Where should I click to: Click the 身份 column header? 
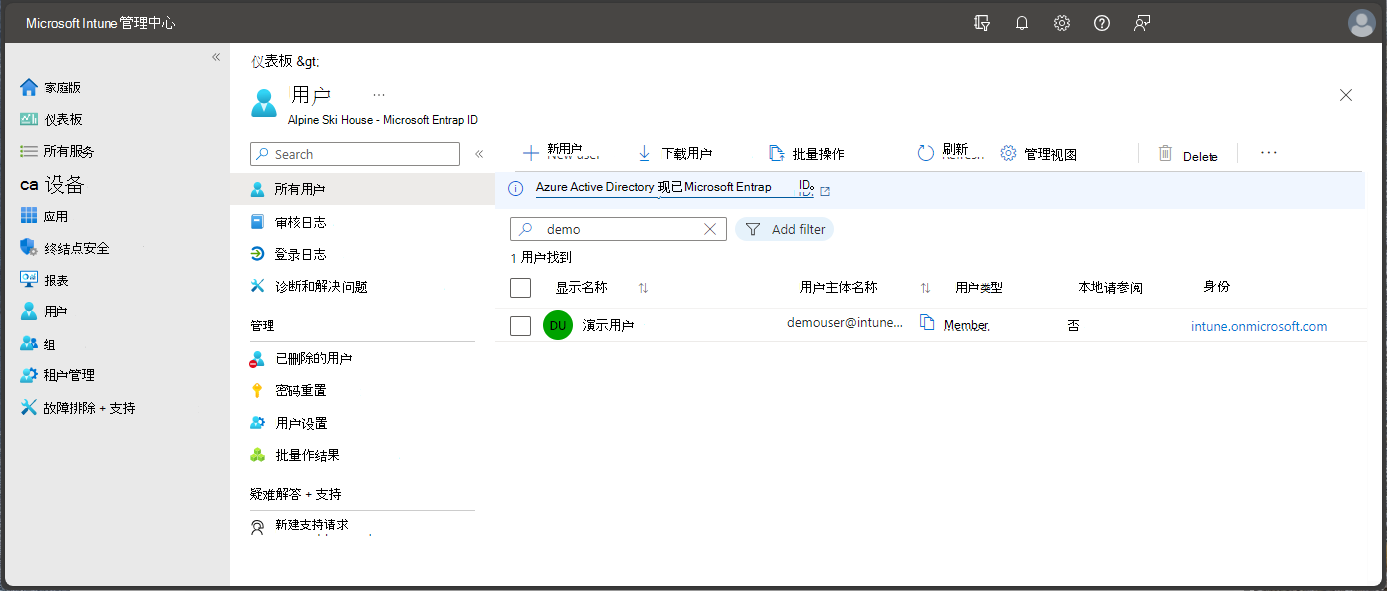click(1217, 286)
